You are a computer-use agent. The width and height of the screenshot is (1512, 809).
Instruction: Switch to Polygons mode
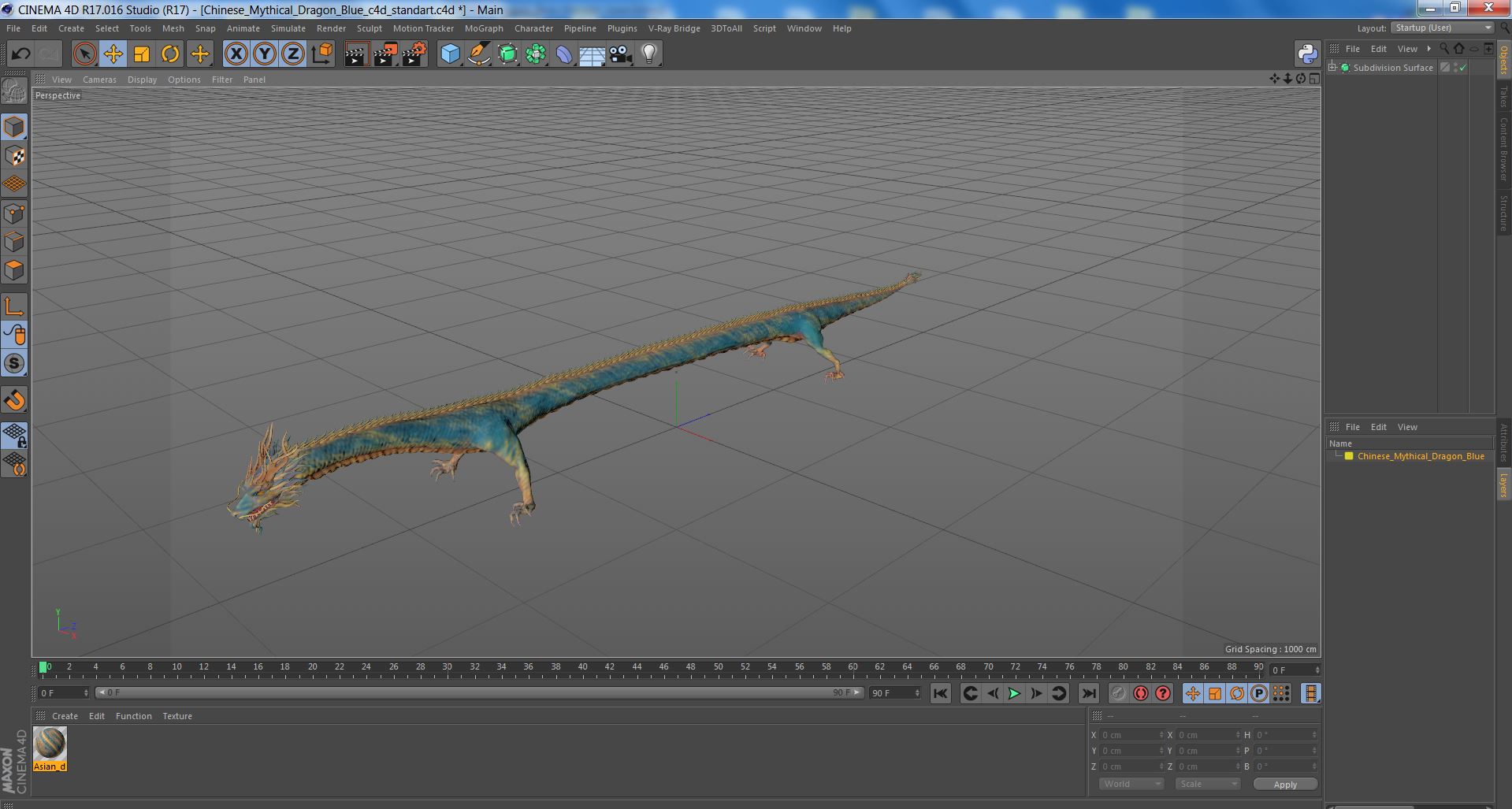click(14, 269)
